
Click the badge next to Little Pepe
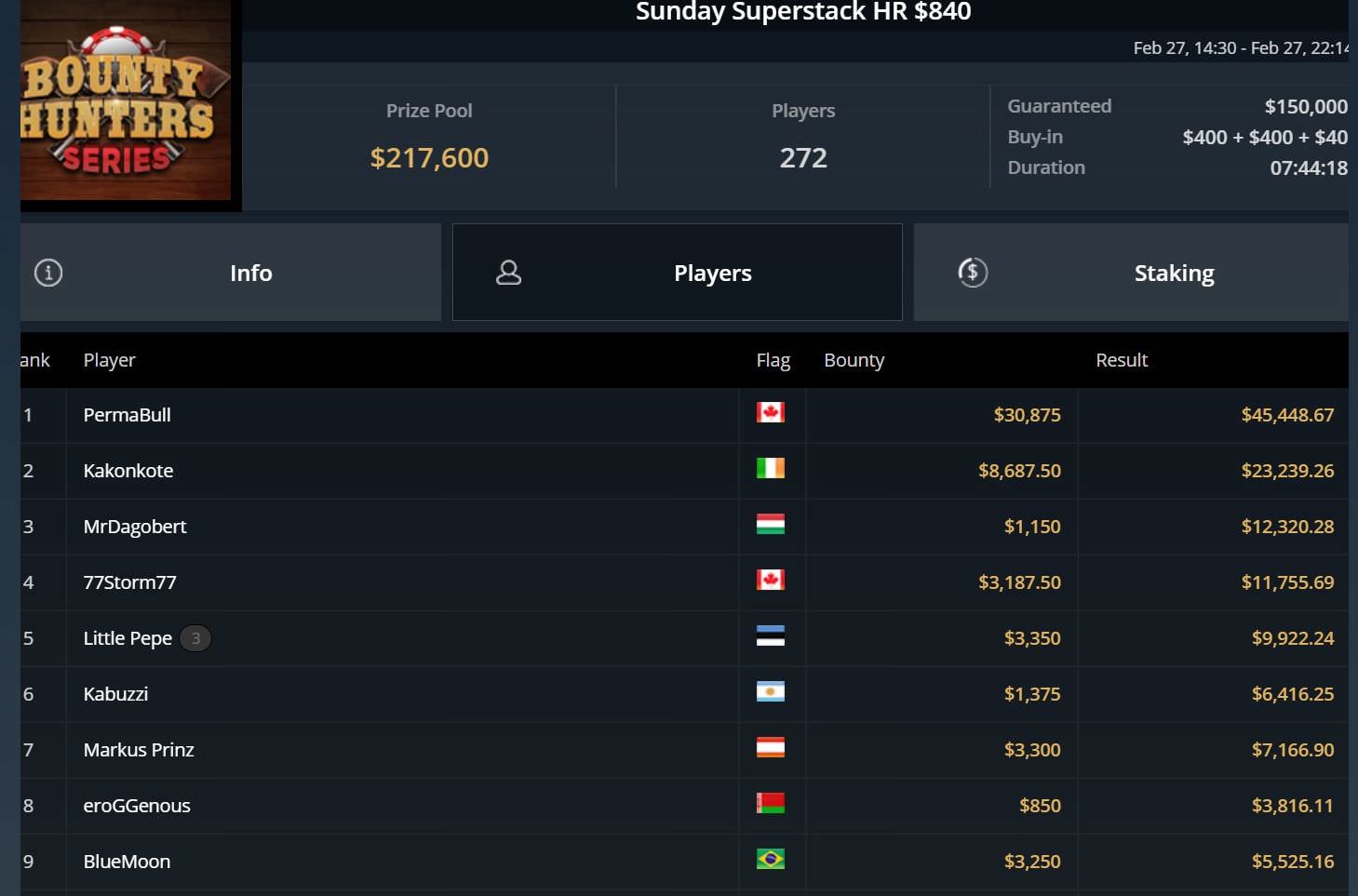(195, 638)
